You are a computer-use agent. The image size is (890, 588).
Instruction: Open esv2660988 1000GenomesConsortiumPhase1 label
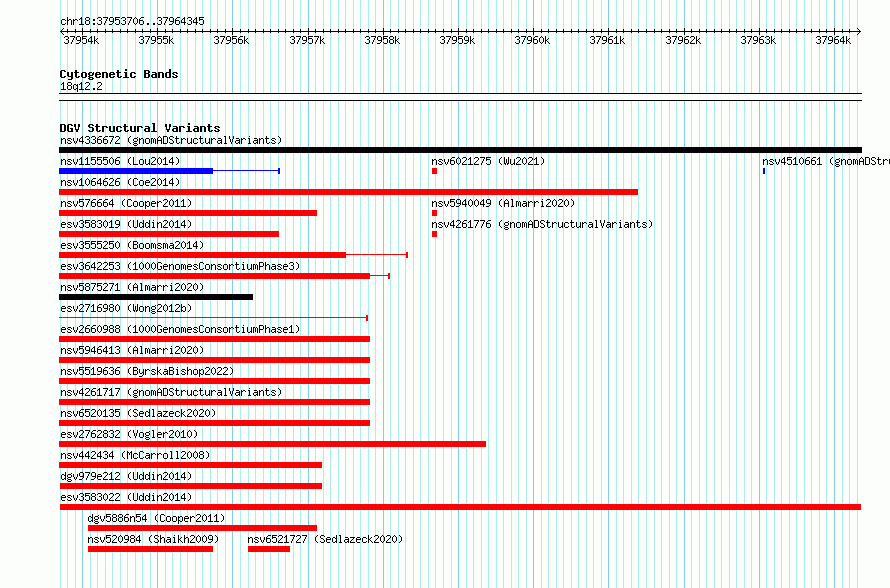180,329
